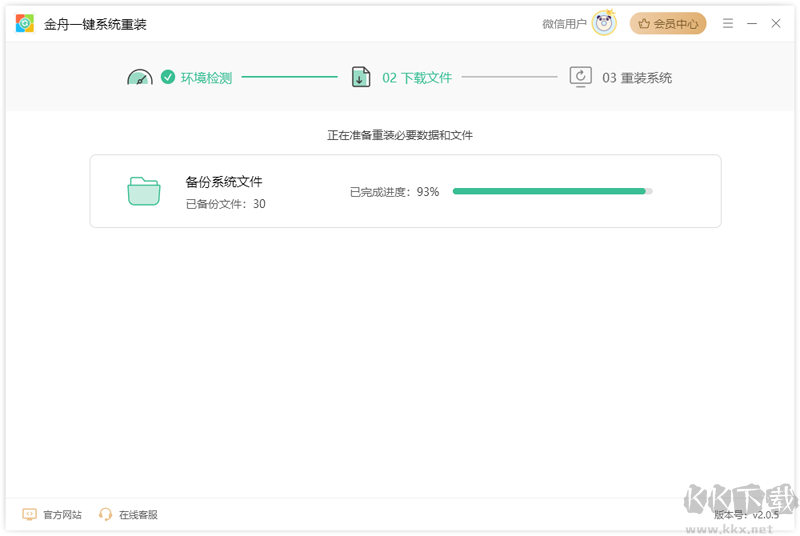Select the 02 下载文件 step
800x536 pixels.
pos(417,78)
